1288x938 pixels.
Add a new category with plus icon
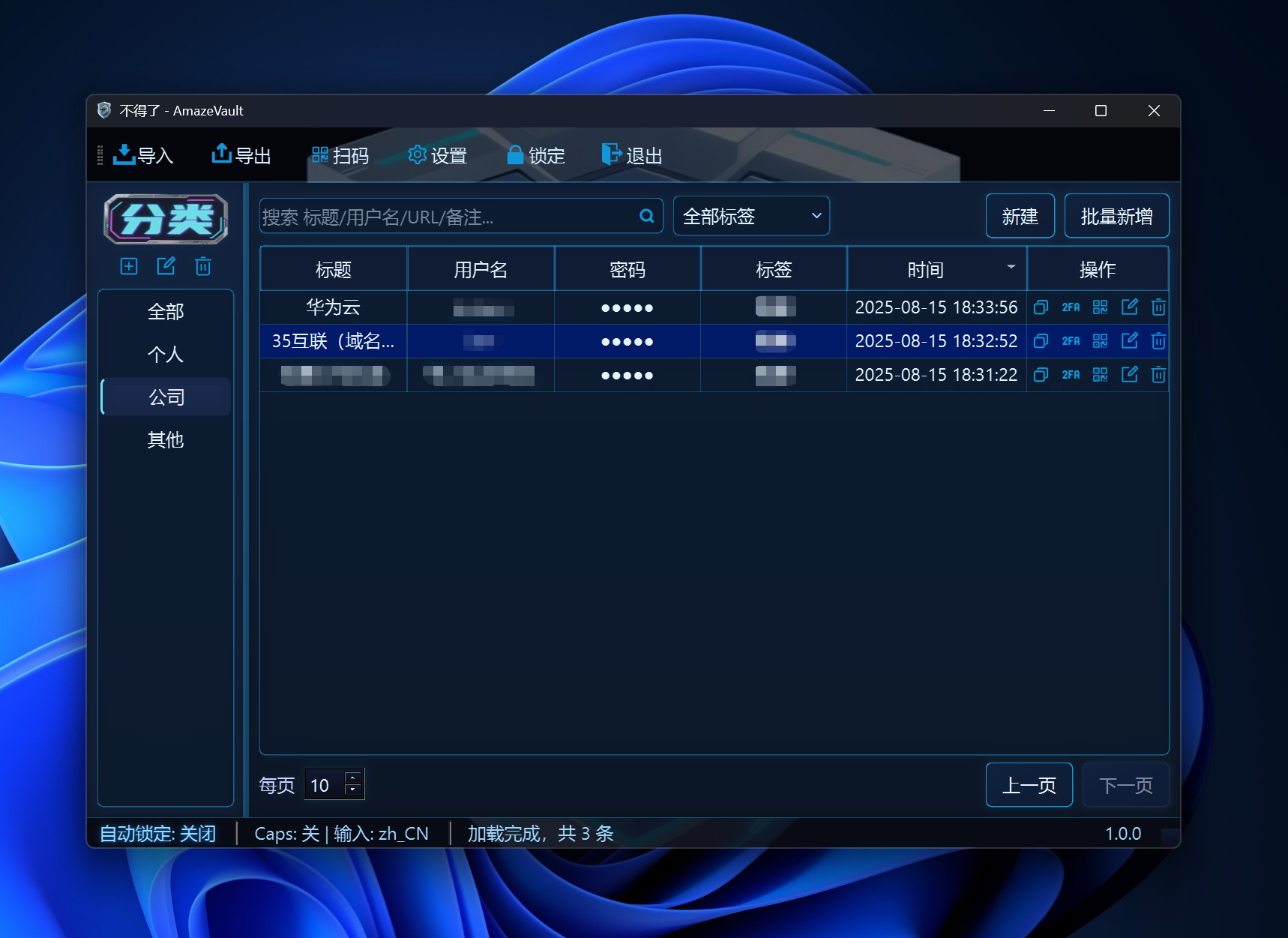click(129, 266)
